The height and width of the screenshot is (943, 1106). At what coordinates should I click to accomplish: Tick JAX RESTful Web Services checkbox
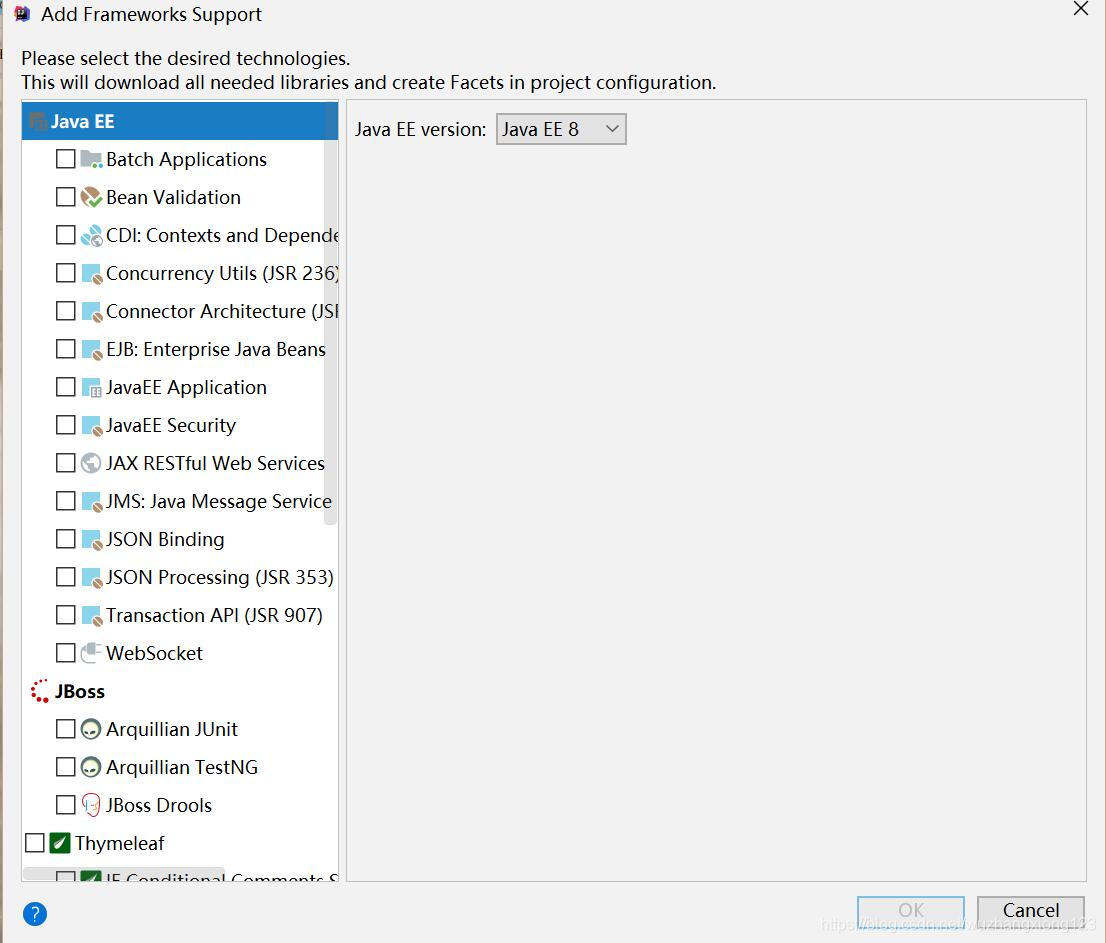coord(66,463)
